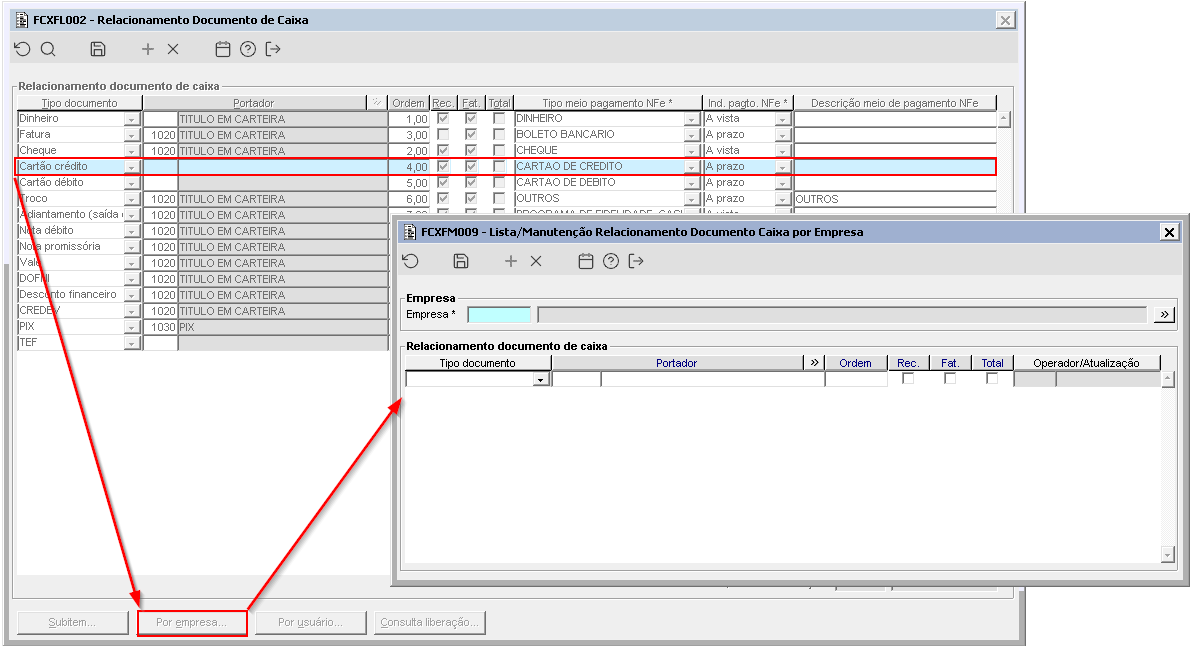
Task: Toggle Rec. checkbox in Cartão crédito row
Action: (443, 166)
